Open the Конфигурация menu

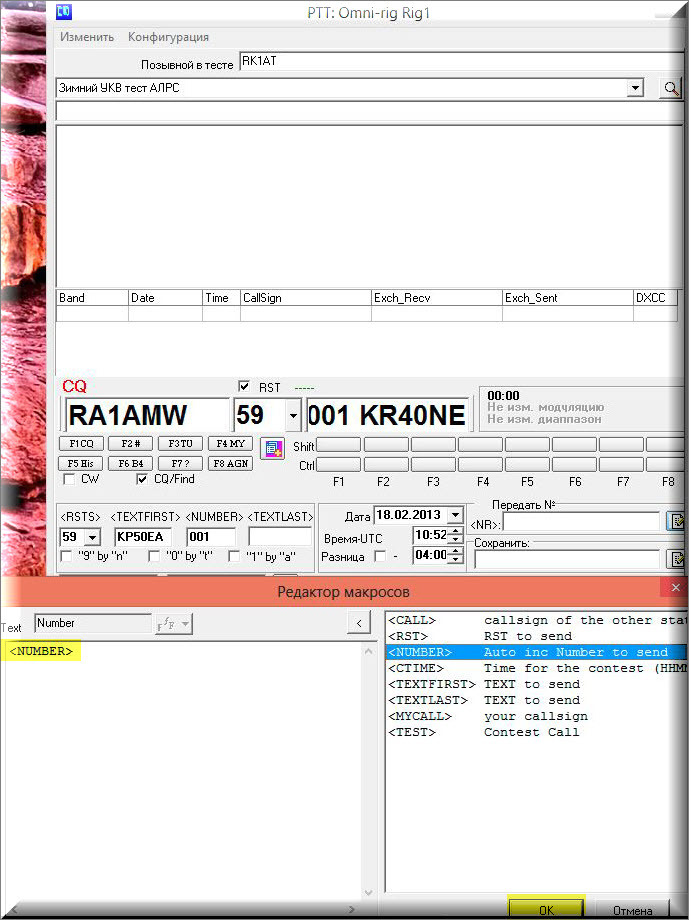click(168, 37)
